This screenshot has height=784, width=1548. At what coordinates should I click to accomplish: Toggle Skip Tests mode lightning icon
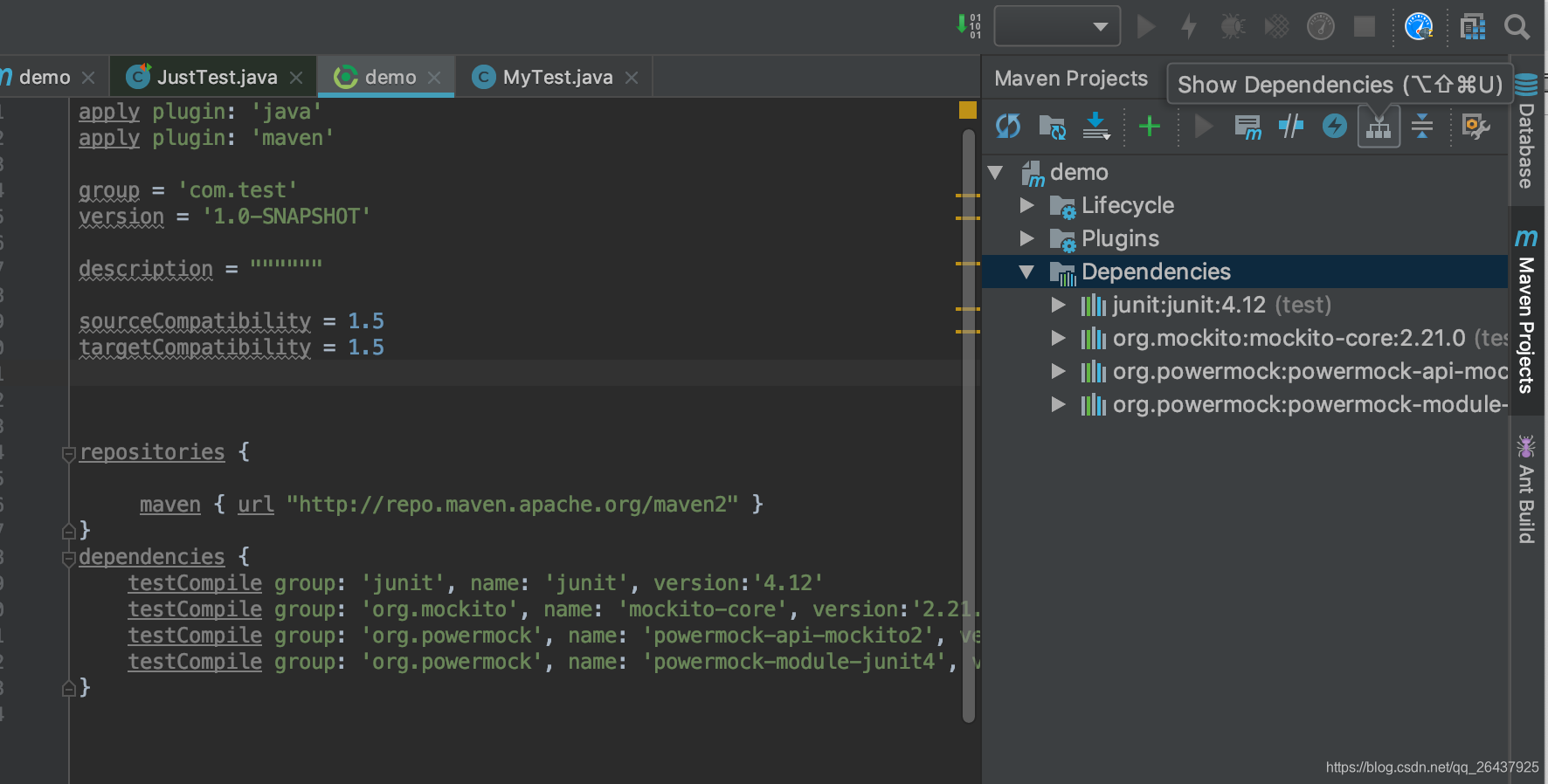[x=1335, y=127]
